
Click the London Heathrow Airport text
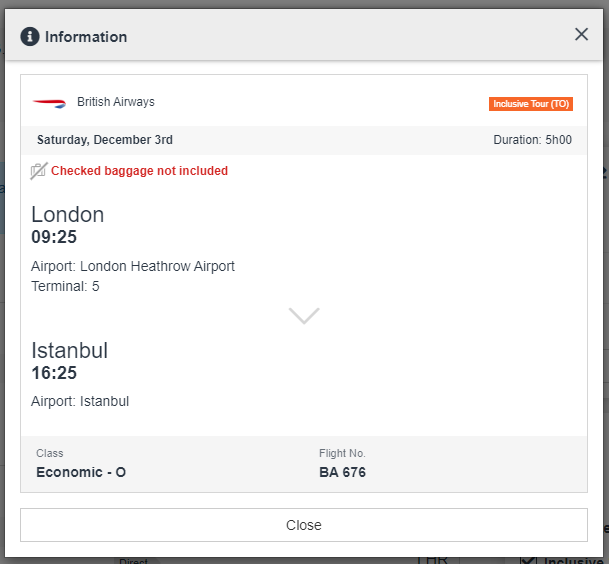pyautogui.click(x=157, y=266)
